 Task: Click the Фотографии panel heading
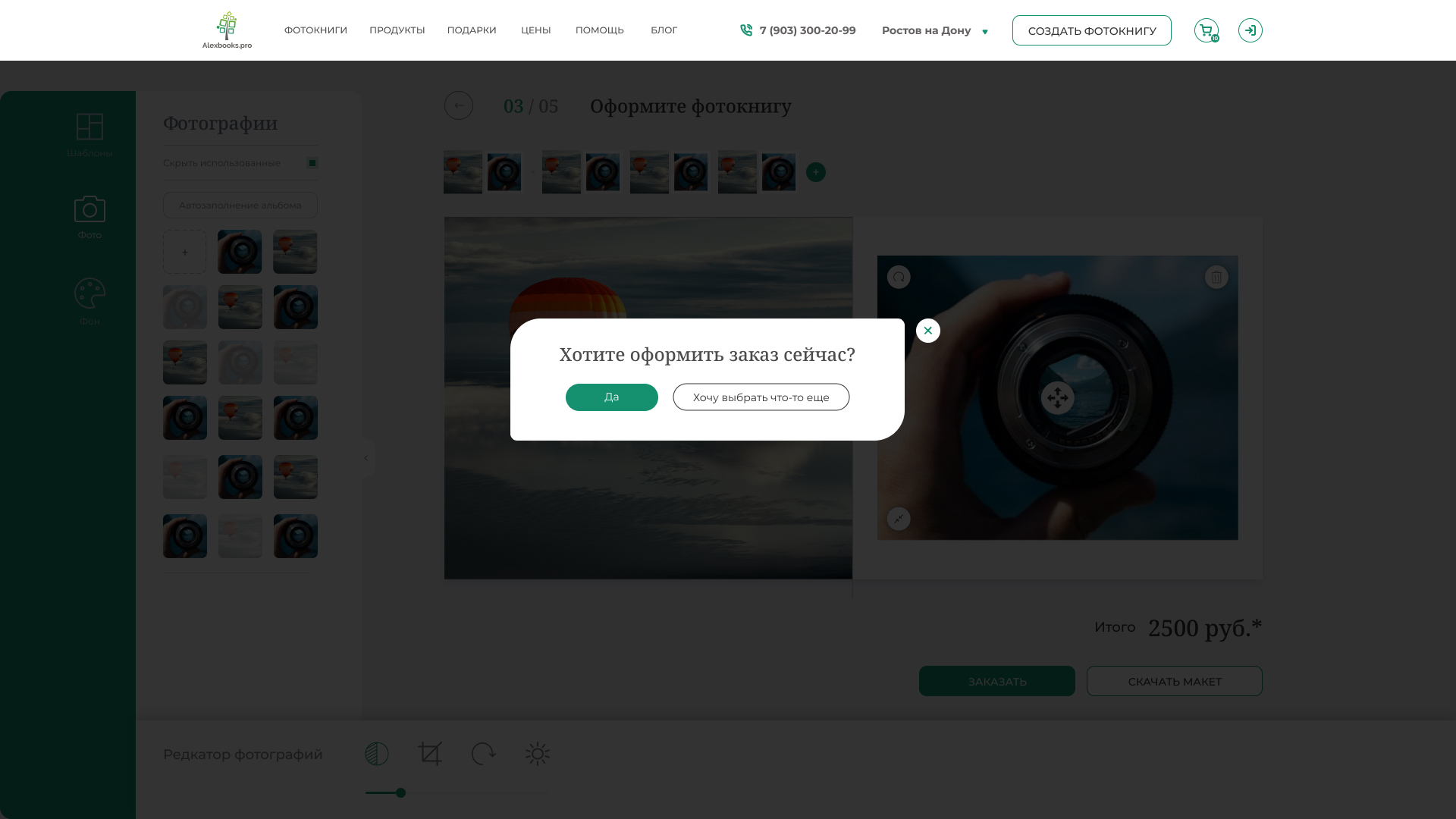pyautogui.click(x=221, y=123)
